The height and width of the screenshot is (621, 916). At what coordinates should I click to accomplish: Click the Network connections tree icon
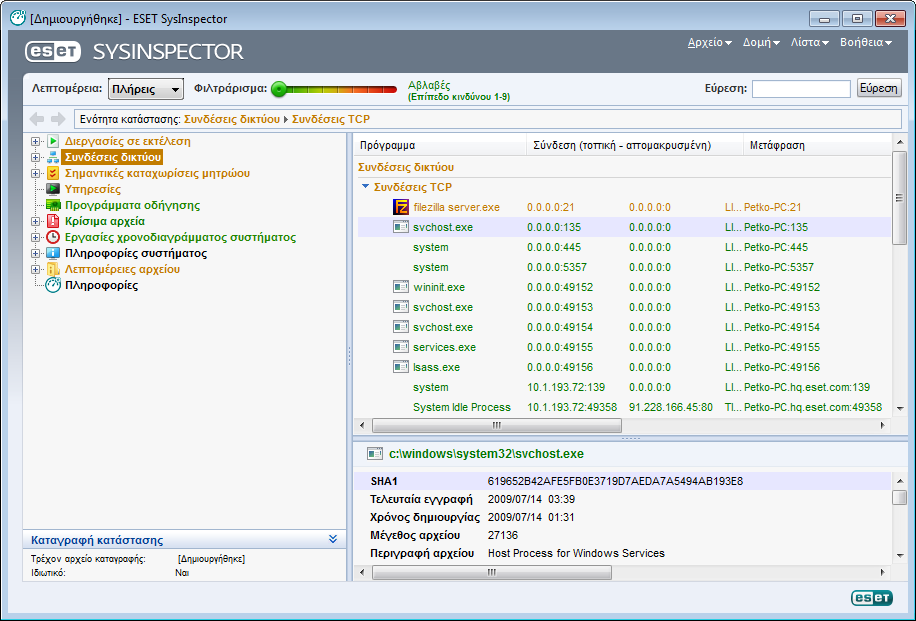(x=53, y=157)
